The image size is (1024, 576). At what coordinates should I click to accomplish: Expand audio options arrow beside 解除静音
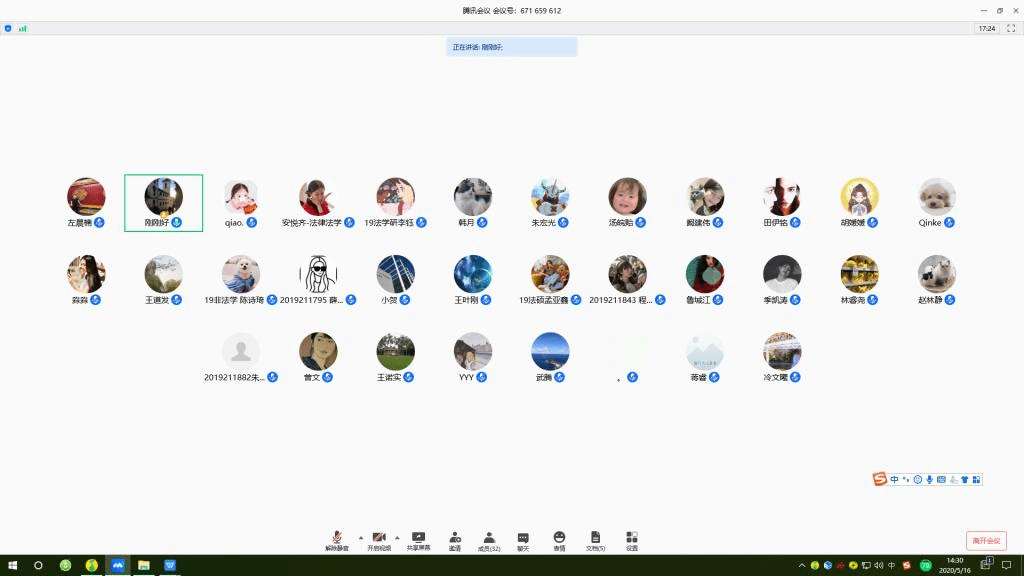click(x=360, y=537)
